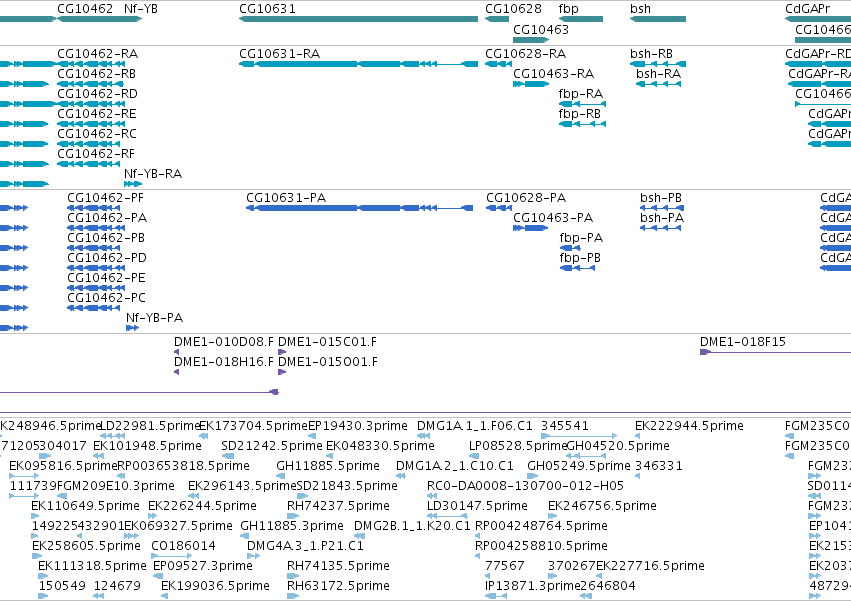The width and height of the screenshot is (851, 601).
Task: Select transcript CG10462-RB label
Action: coord(97,74)
